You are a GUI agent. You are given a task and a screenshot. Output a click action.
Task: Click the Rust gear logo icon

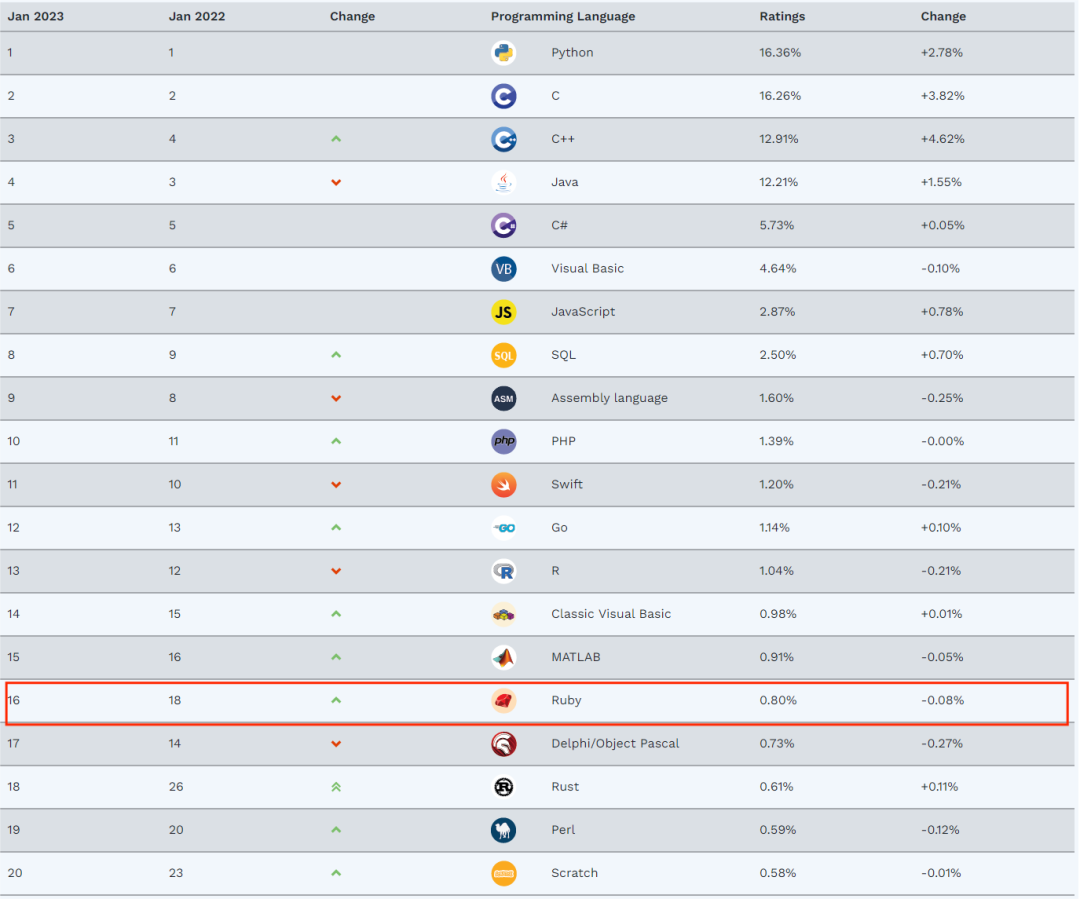[x=504, y=787]
